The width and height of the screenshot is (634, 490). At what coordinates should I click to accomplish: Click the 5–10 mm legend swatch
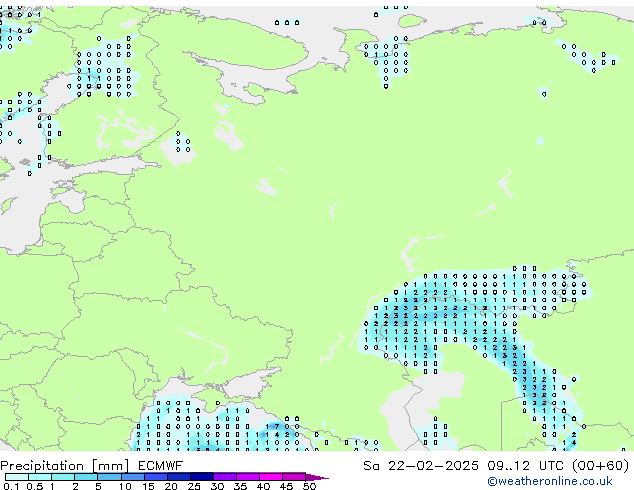109,477
